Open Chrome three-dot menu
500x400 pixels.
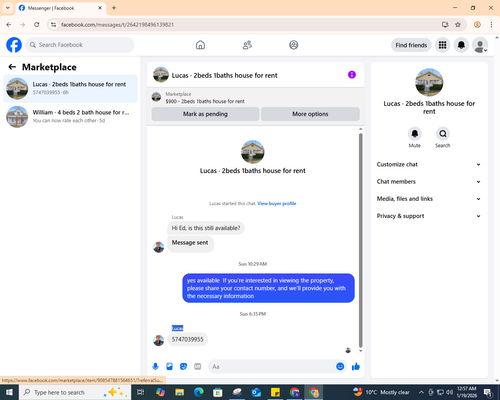coord(491,25)
